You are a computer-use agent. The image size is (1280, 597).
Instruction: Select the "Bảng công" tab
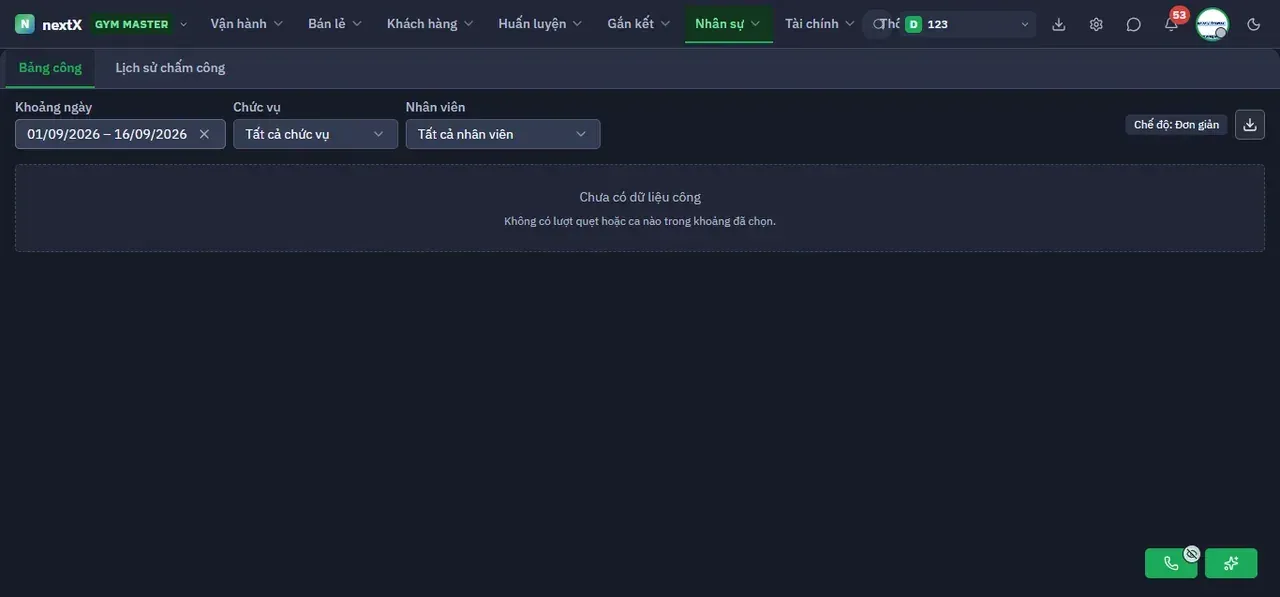pos(50,68)
